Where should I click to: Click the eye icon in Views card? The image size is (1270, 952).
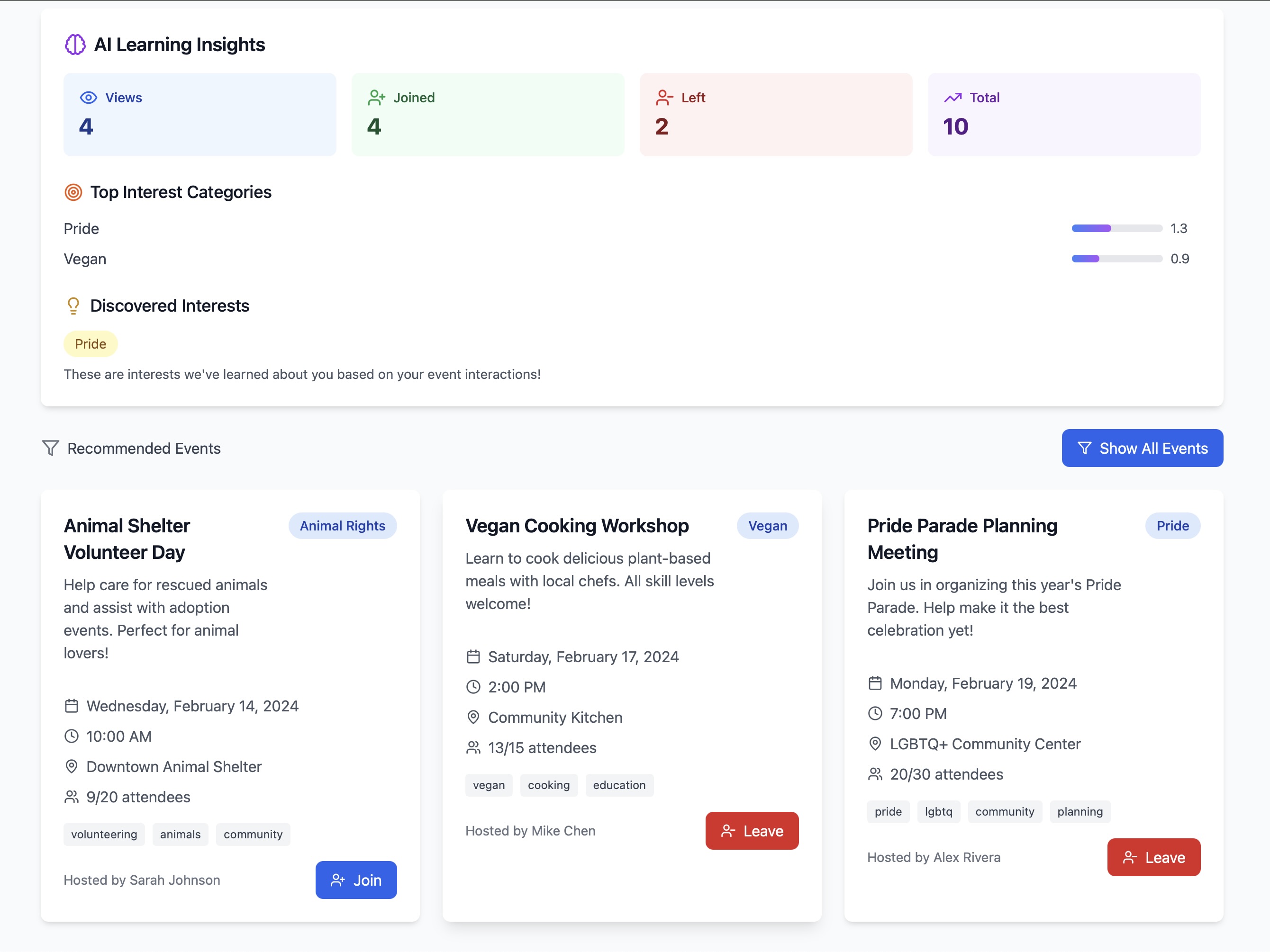pos(89,98)
